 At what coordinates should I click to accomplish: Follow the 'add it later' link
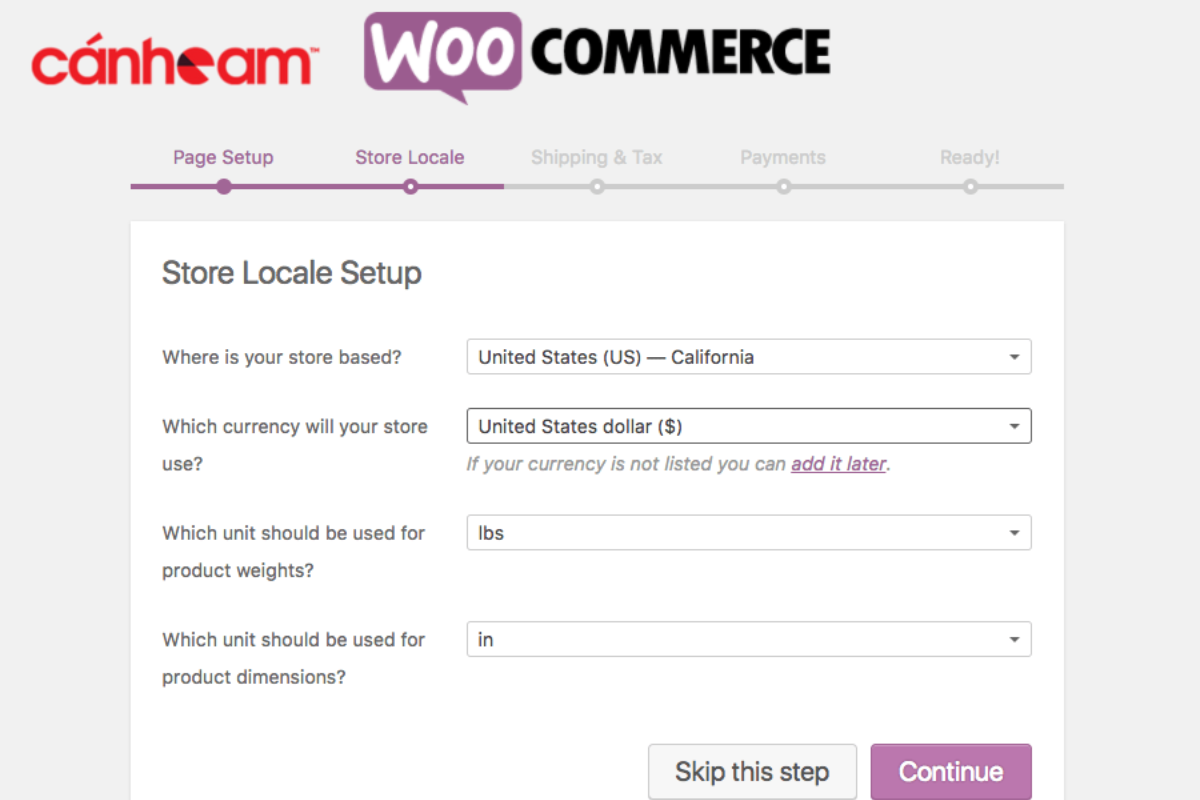pos(838,464)
